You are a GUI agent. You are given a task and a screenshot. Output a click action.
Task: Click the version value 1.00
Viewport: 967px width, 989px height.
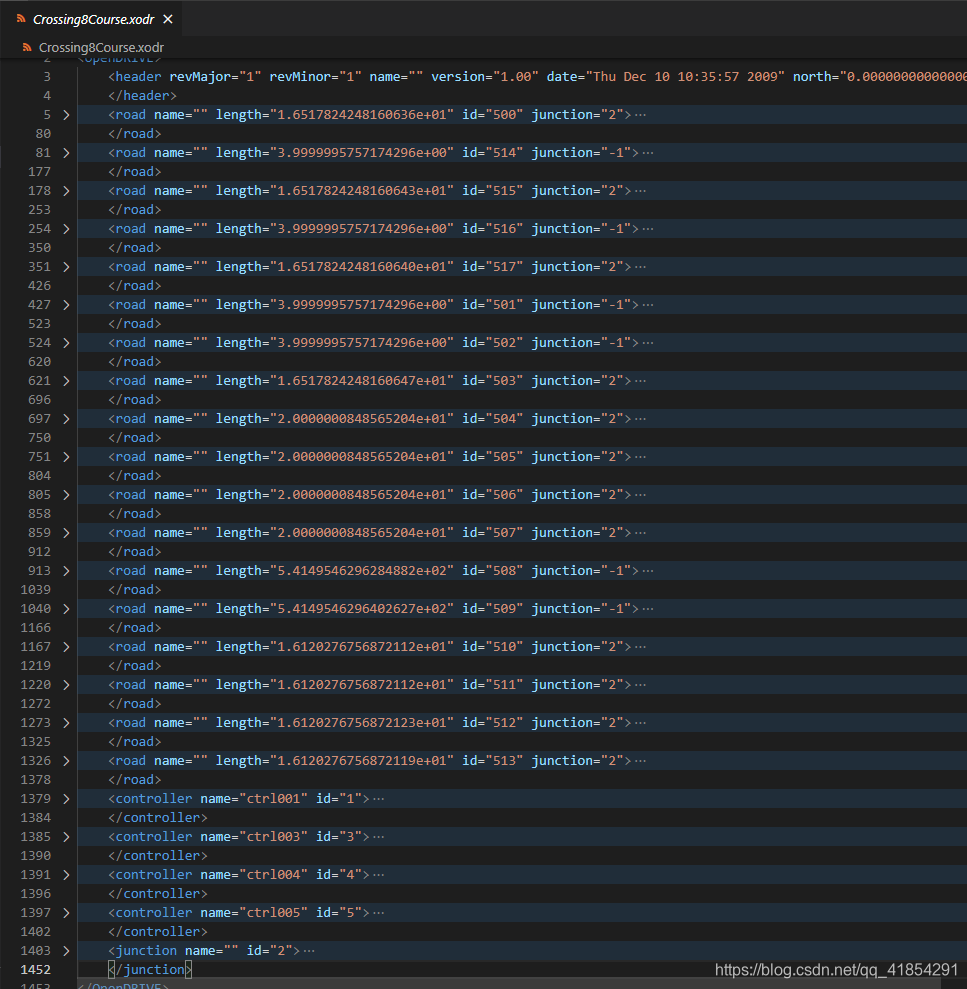click(x=515, y=76)
